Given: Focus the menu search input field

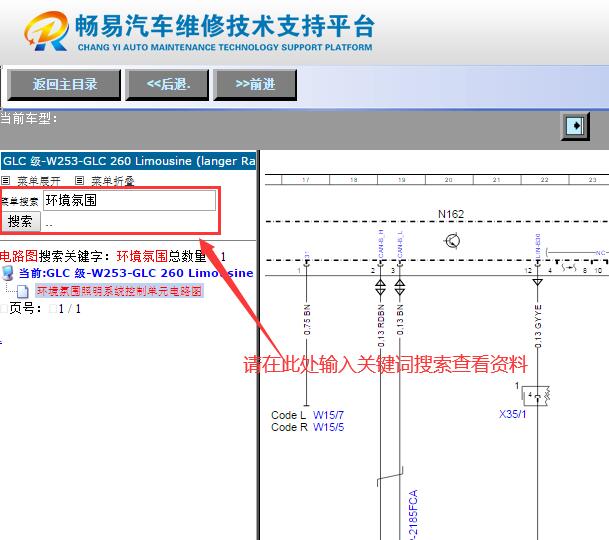Looking at the screenshot, I should [x=129, y=200].
